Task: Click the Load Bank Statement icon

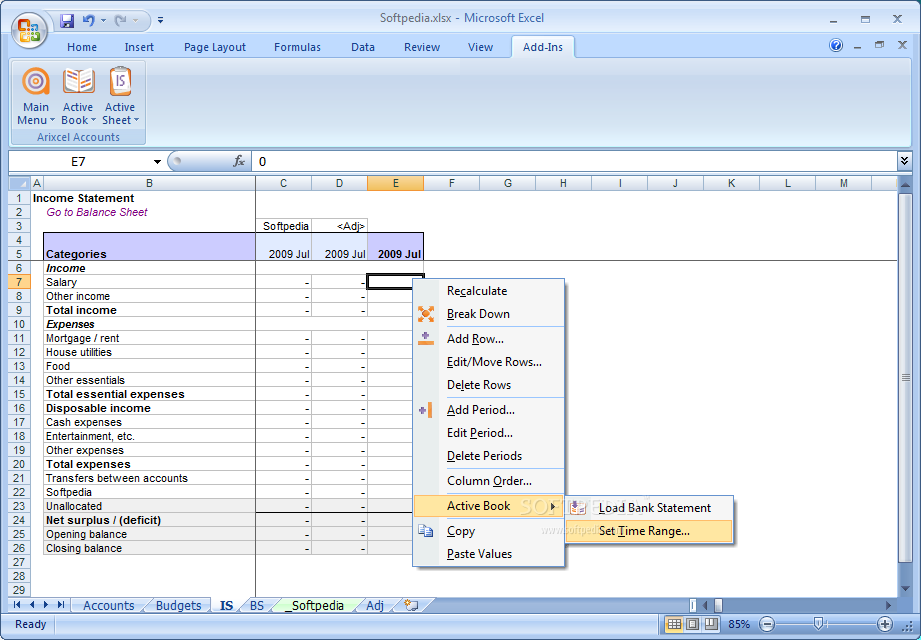Action: pyautogui.click(x=579, y=507)
